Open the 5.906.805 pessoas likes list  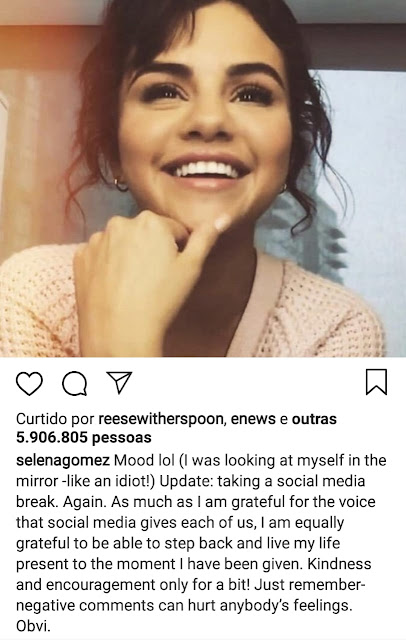click(x=84, y=438)
